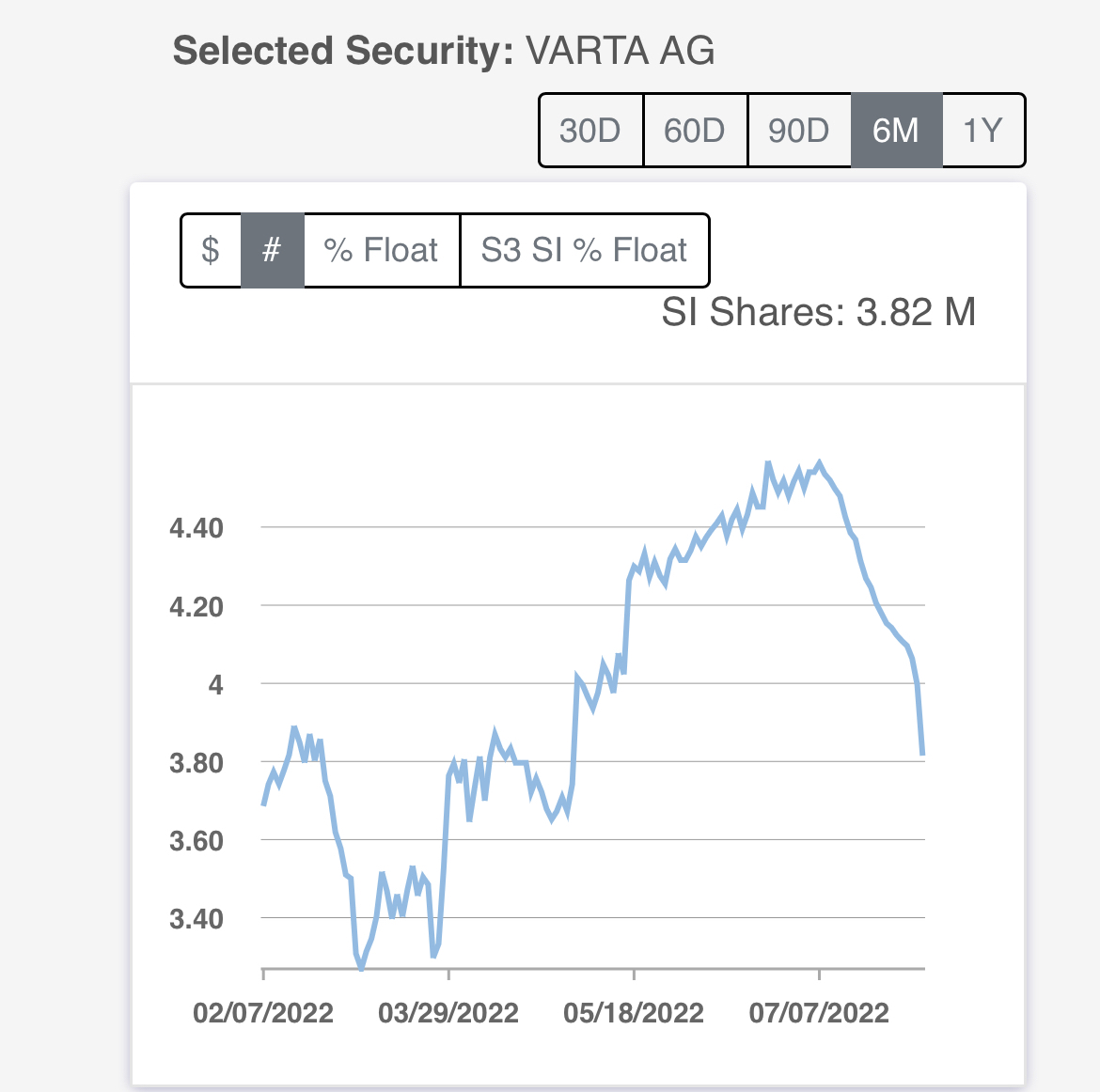Screen dimensions: 1100x1092
Task: Click the final data point of the chart
Action: [921, 754]
